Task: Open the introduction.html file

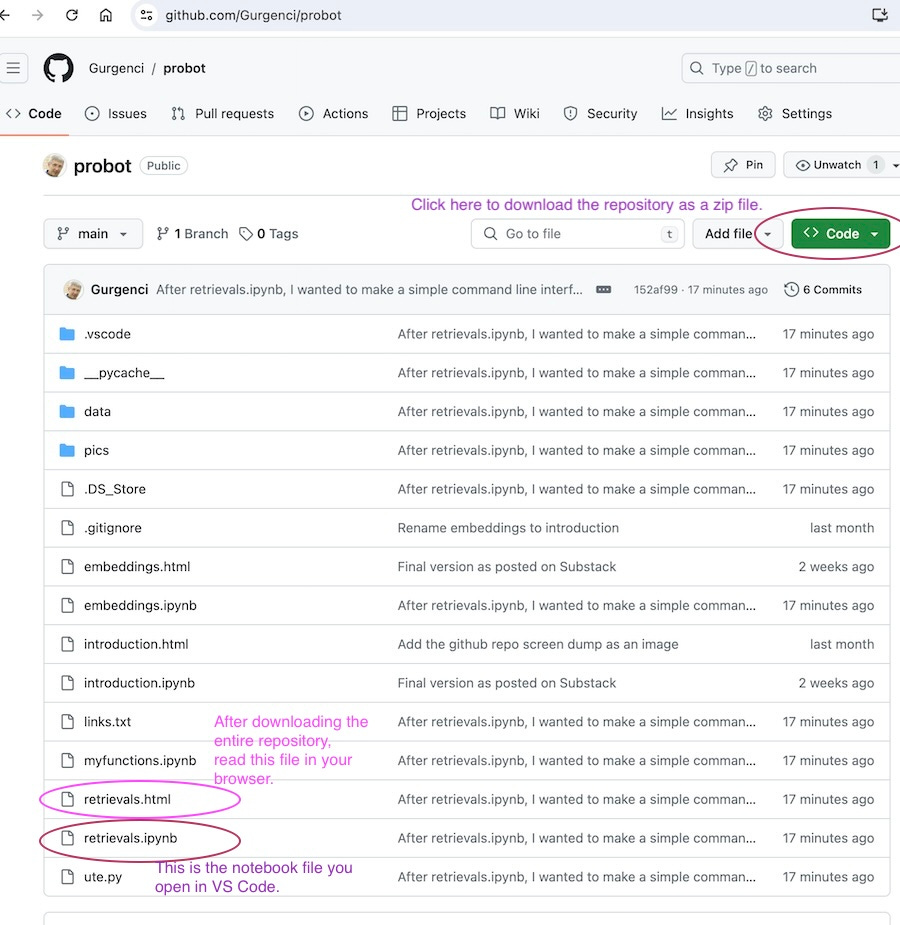Action: click(136, 644)
